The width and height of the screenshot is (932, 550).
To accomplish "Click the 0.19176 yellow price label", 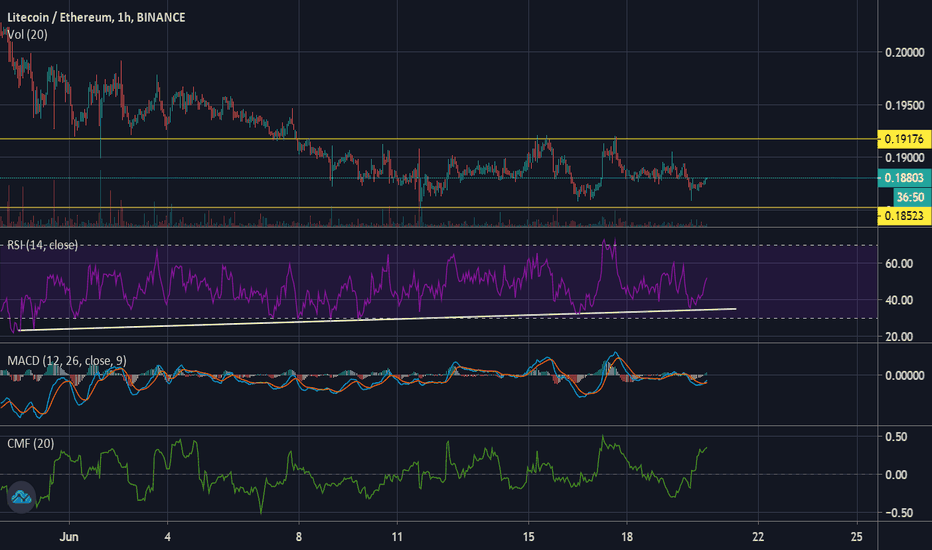I will (x=904, y=139).
